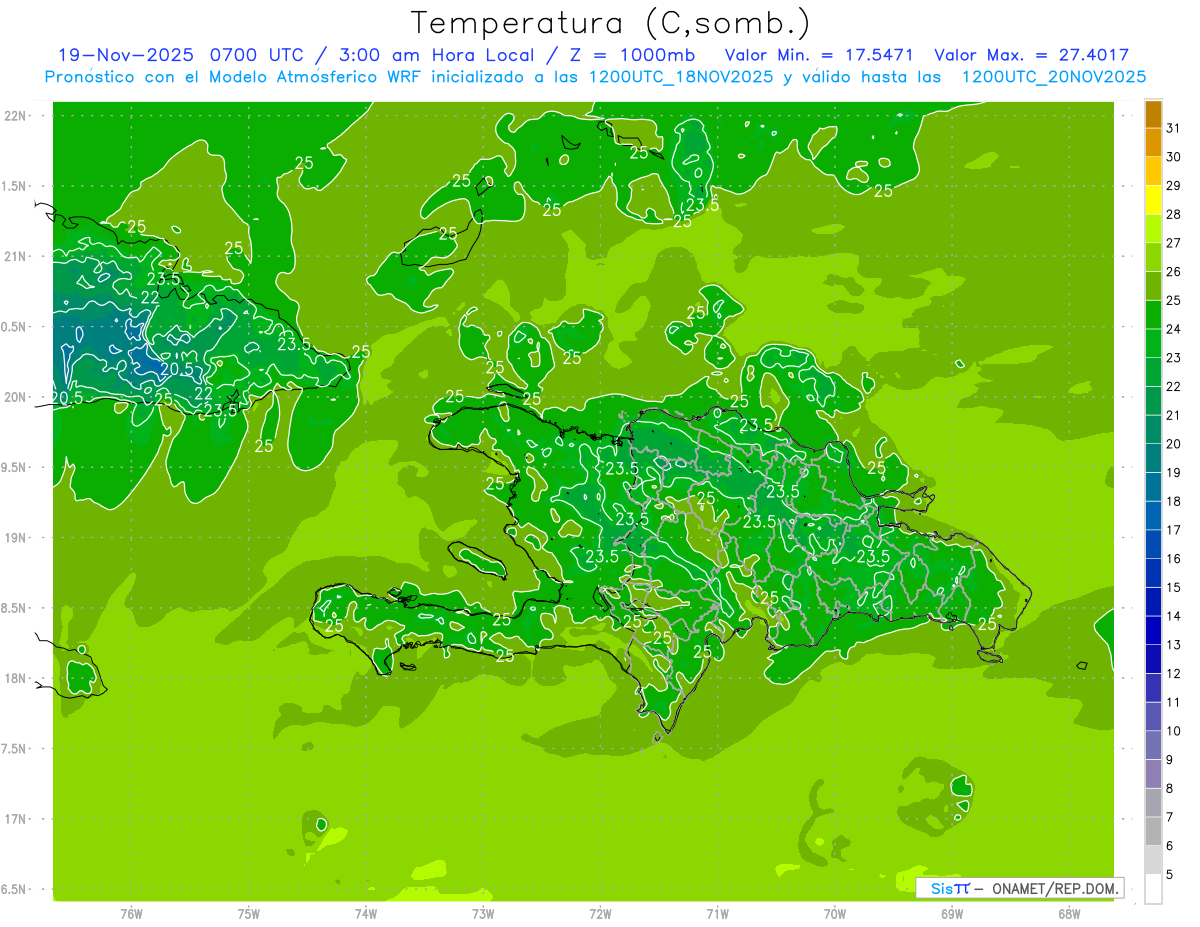Pick the legend swatch between 26 and 27
Viewport: 1200px width, 927px height.
(x=1153, y=257)
